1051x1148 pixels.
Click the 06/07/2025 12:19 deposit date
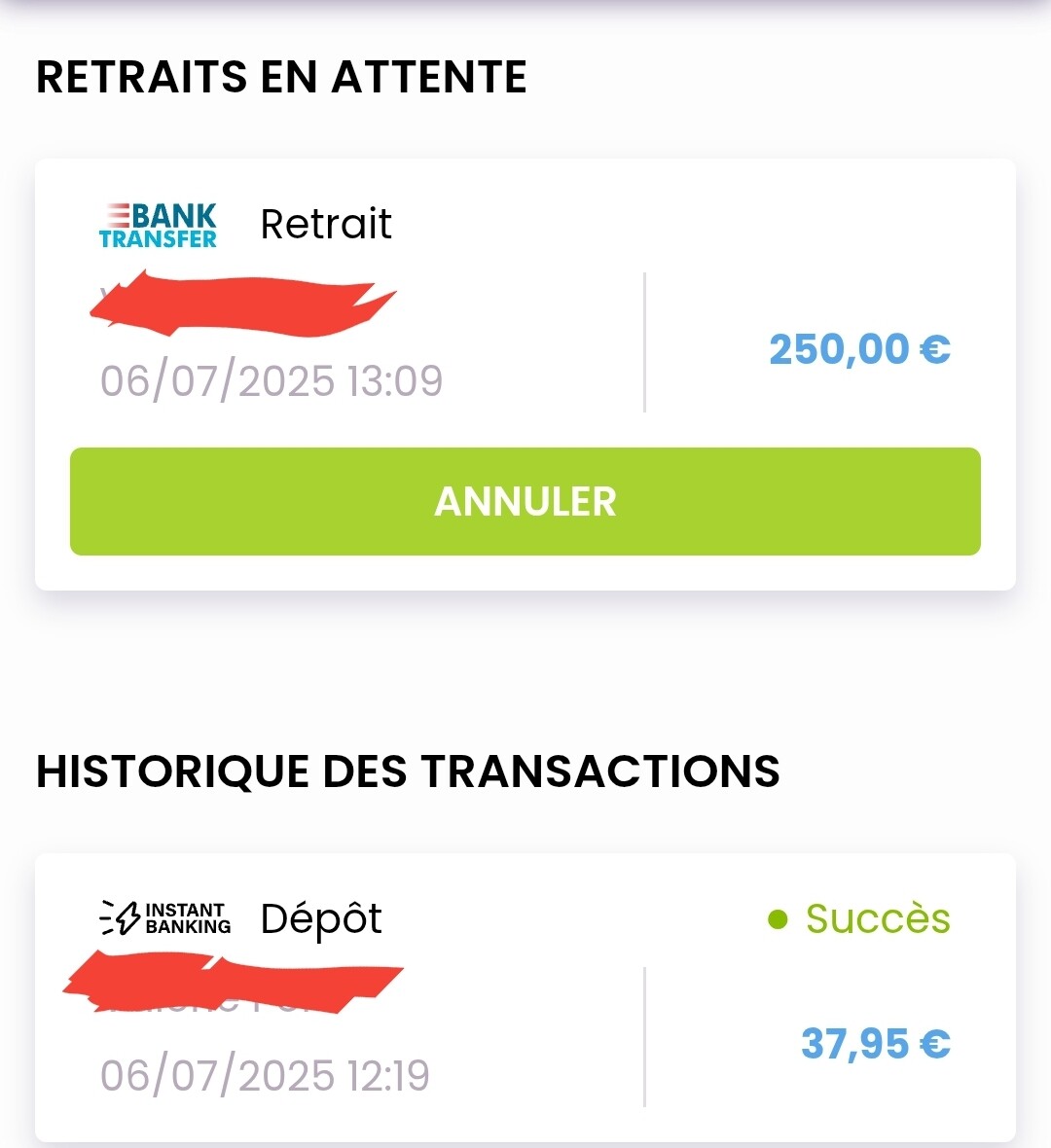(x=265, y=1075)
